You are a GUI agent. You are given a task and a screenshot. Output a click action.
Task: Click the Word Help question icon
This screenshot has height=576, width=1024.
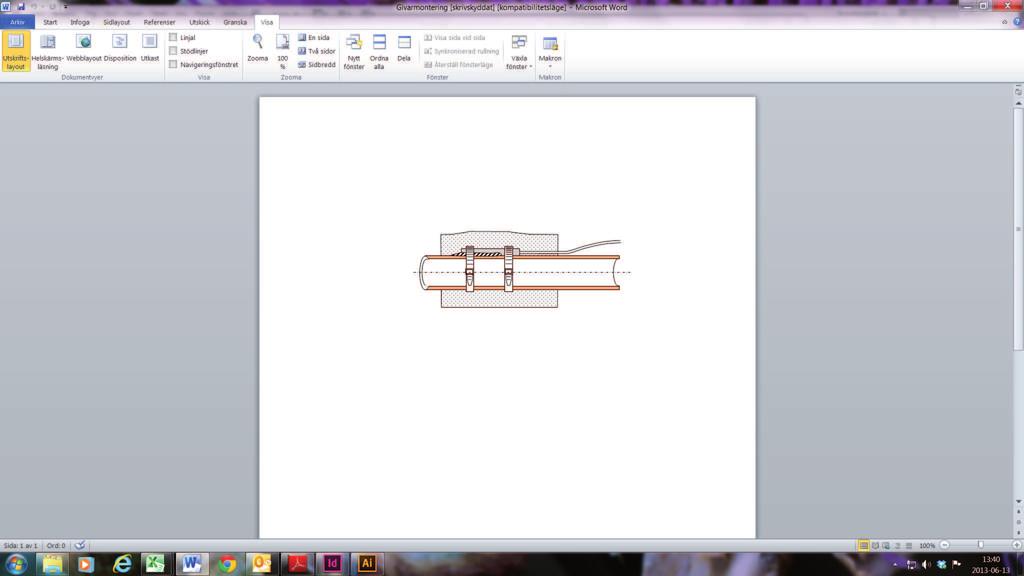1017,22
